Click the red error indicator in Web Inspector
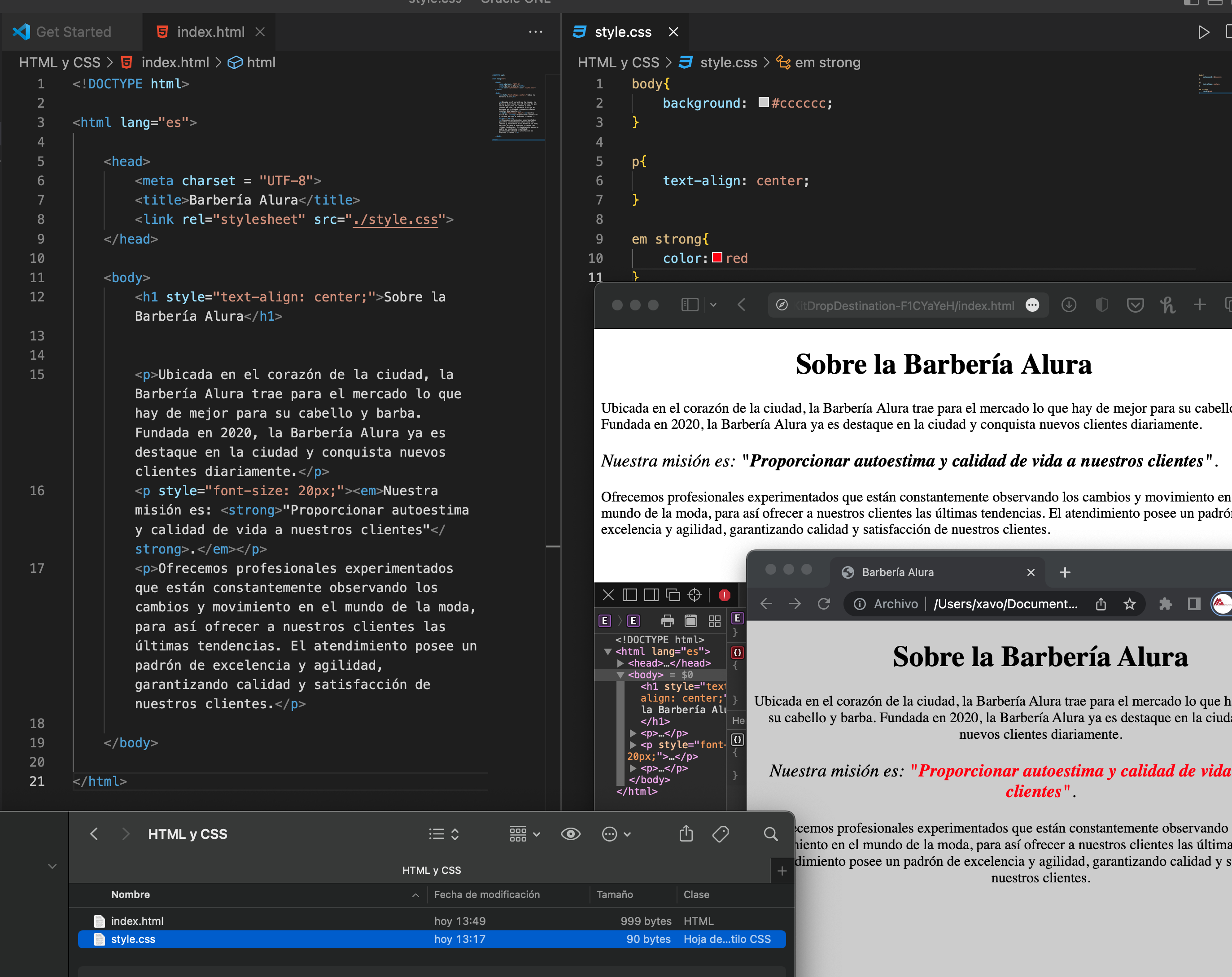Viewport: 1232px width, 977px height. [x=725, y=595]
